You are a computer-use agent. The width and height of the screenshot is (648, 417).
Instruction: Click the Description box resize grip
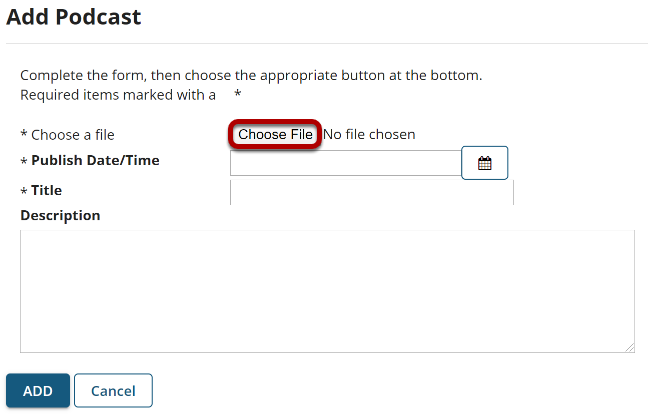(630, 348)
